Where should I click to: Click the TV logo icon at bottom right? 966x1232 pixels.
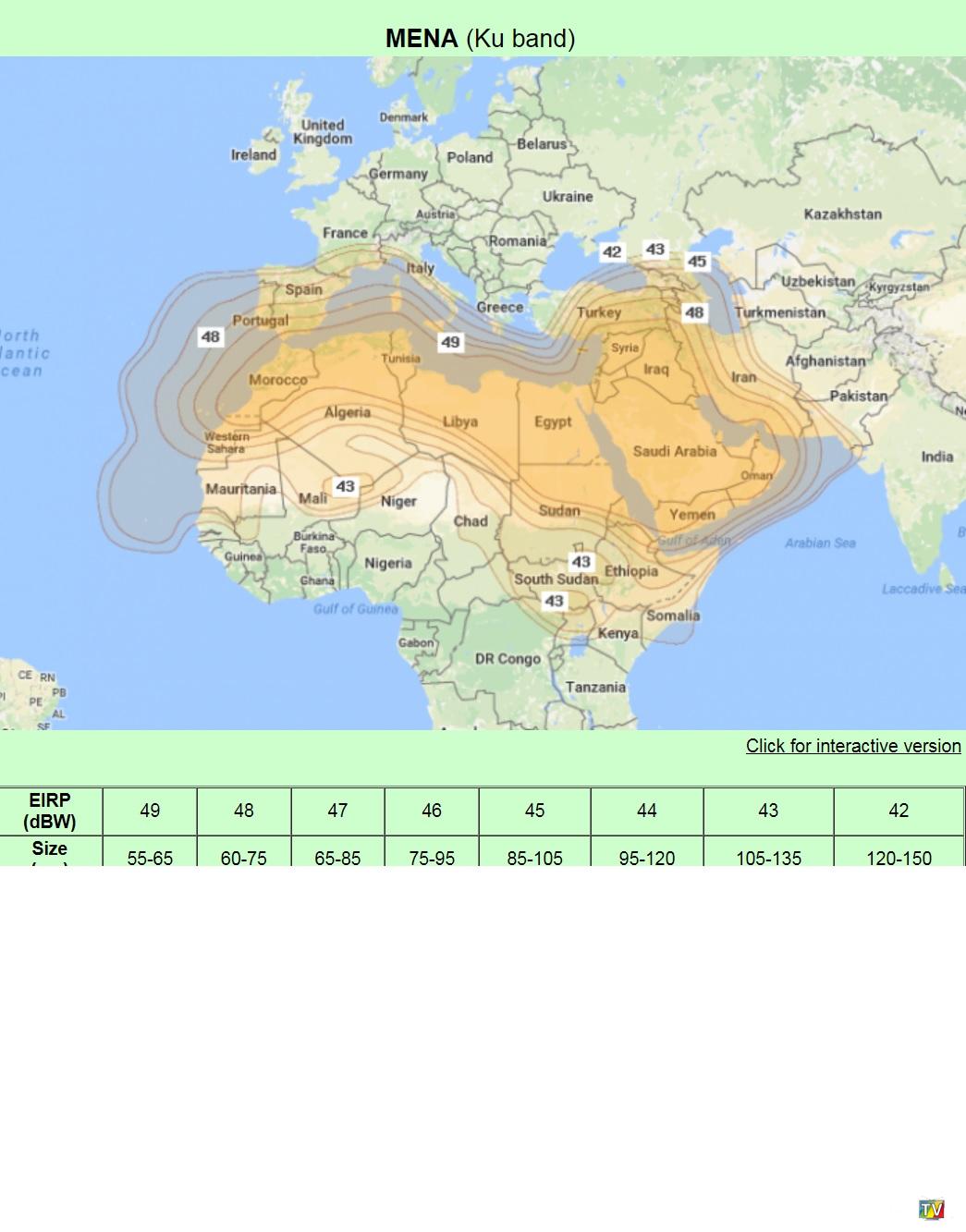click(x=932, y=1209)
